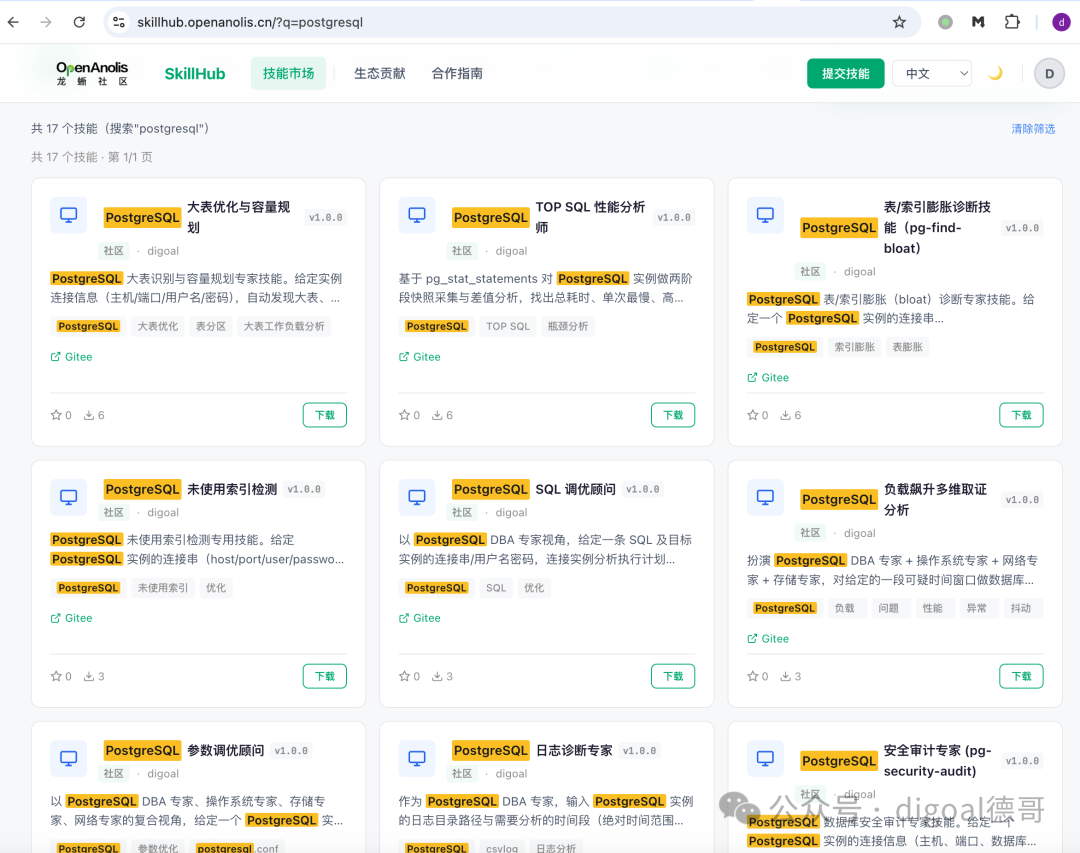Open the 合作指南 menu item
1080x853 pixels.
pyautogui.click(x=457, y=73)
